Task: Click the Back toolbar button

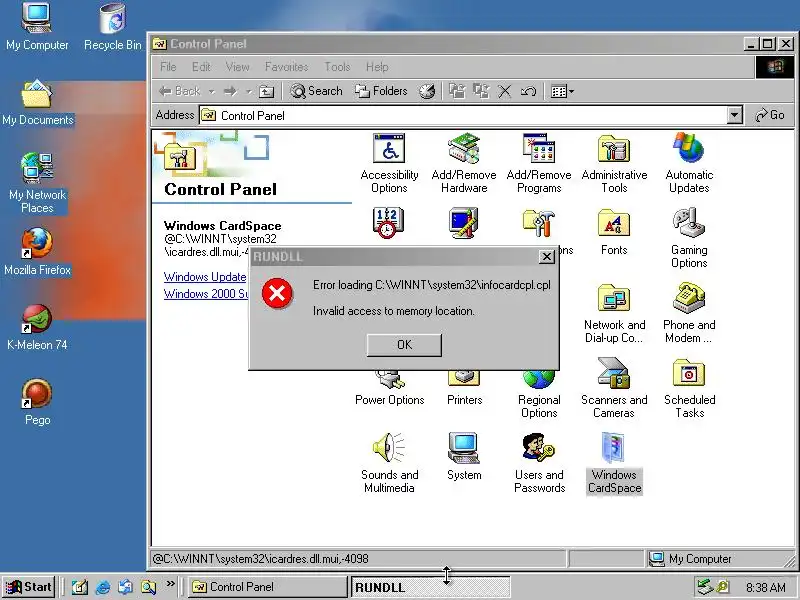Action: pos(180,91)
